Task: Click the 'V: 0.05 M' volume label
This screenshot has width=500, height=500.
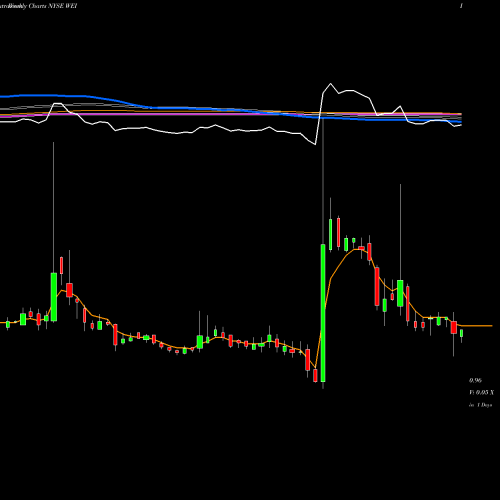Action: click(x=482, y=393)
